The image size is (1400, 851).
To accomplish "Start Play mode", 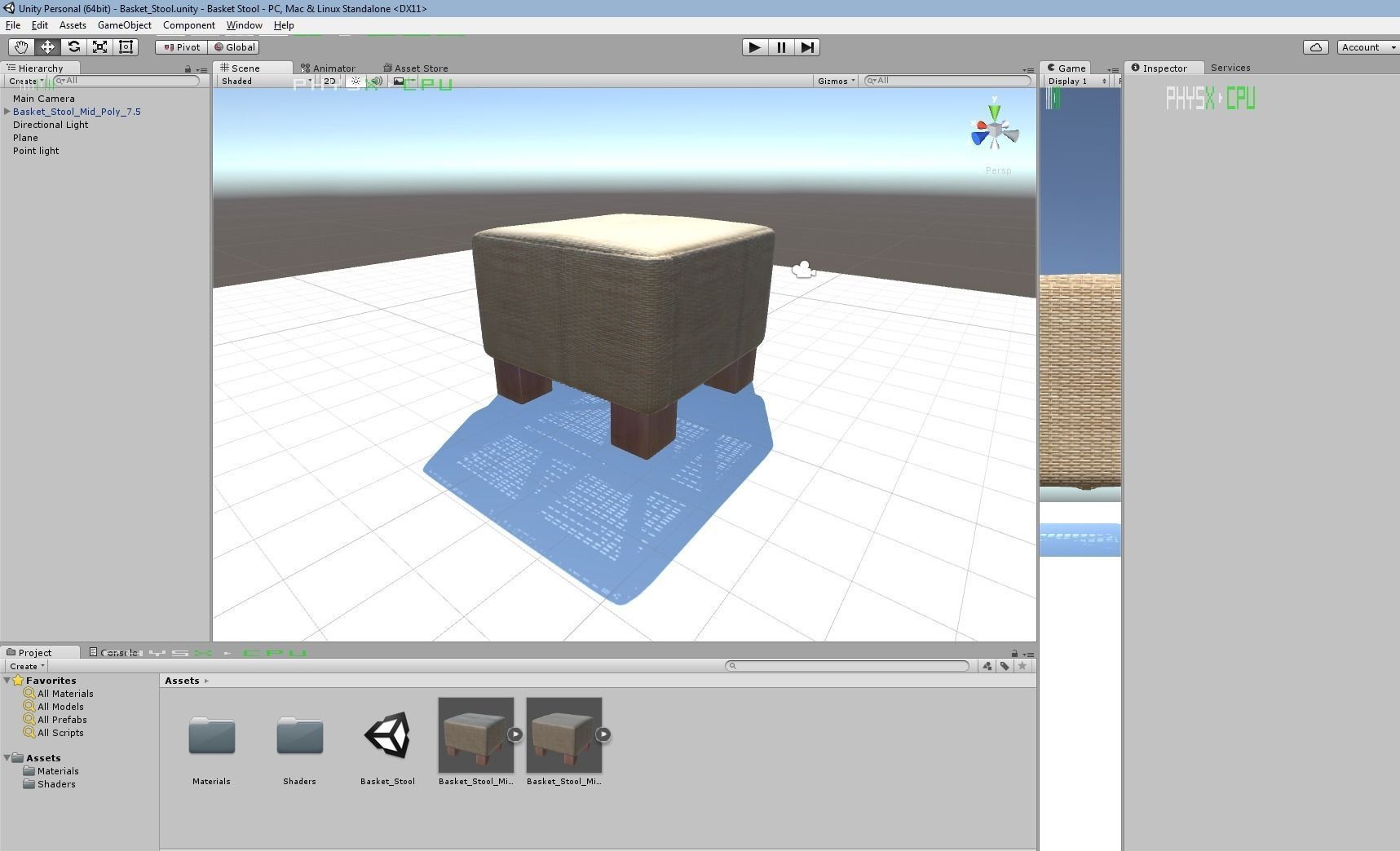I will [x=755, y=47].
